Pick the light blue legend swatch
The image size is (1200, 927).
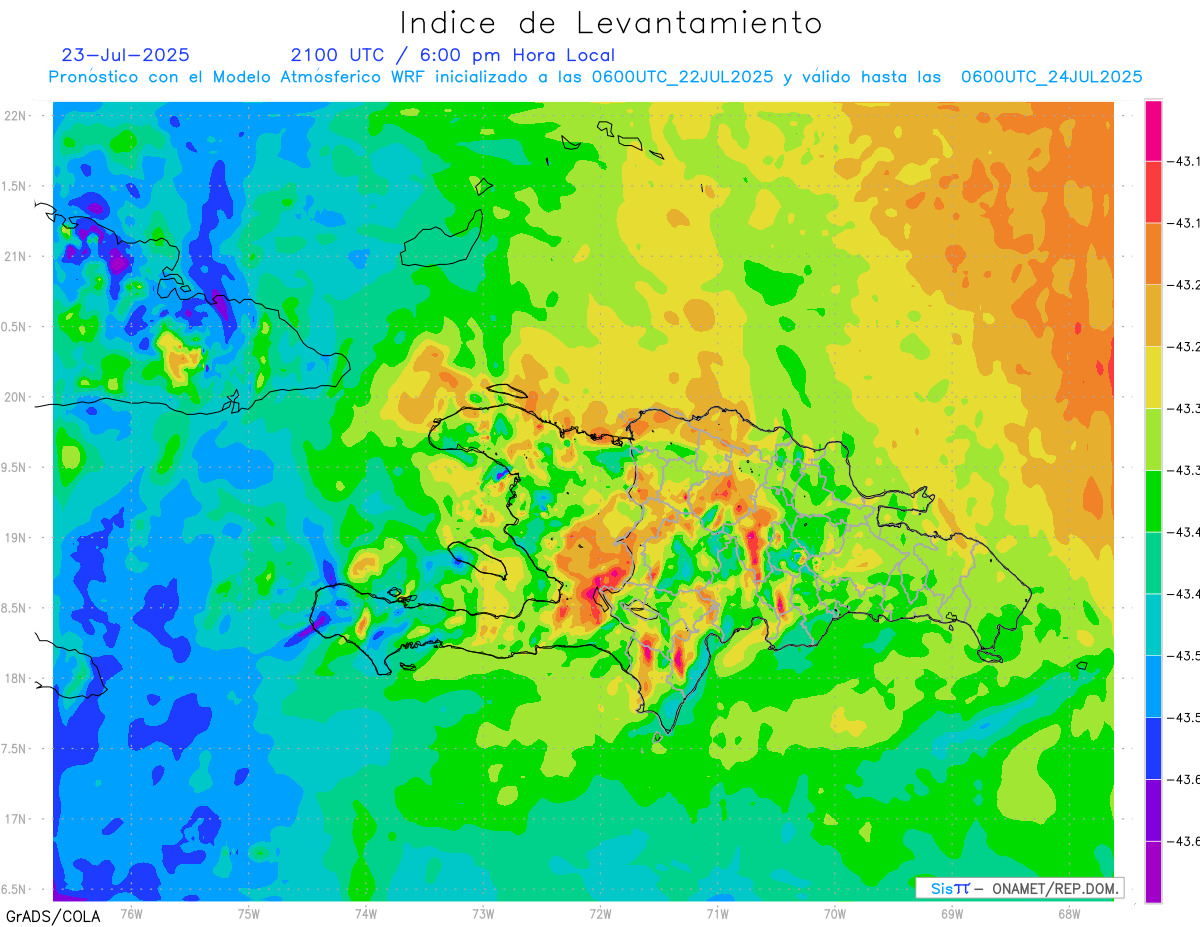pos(1153,686)
